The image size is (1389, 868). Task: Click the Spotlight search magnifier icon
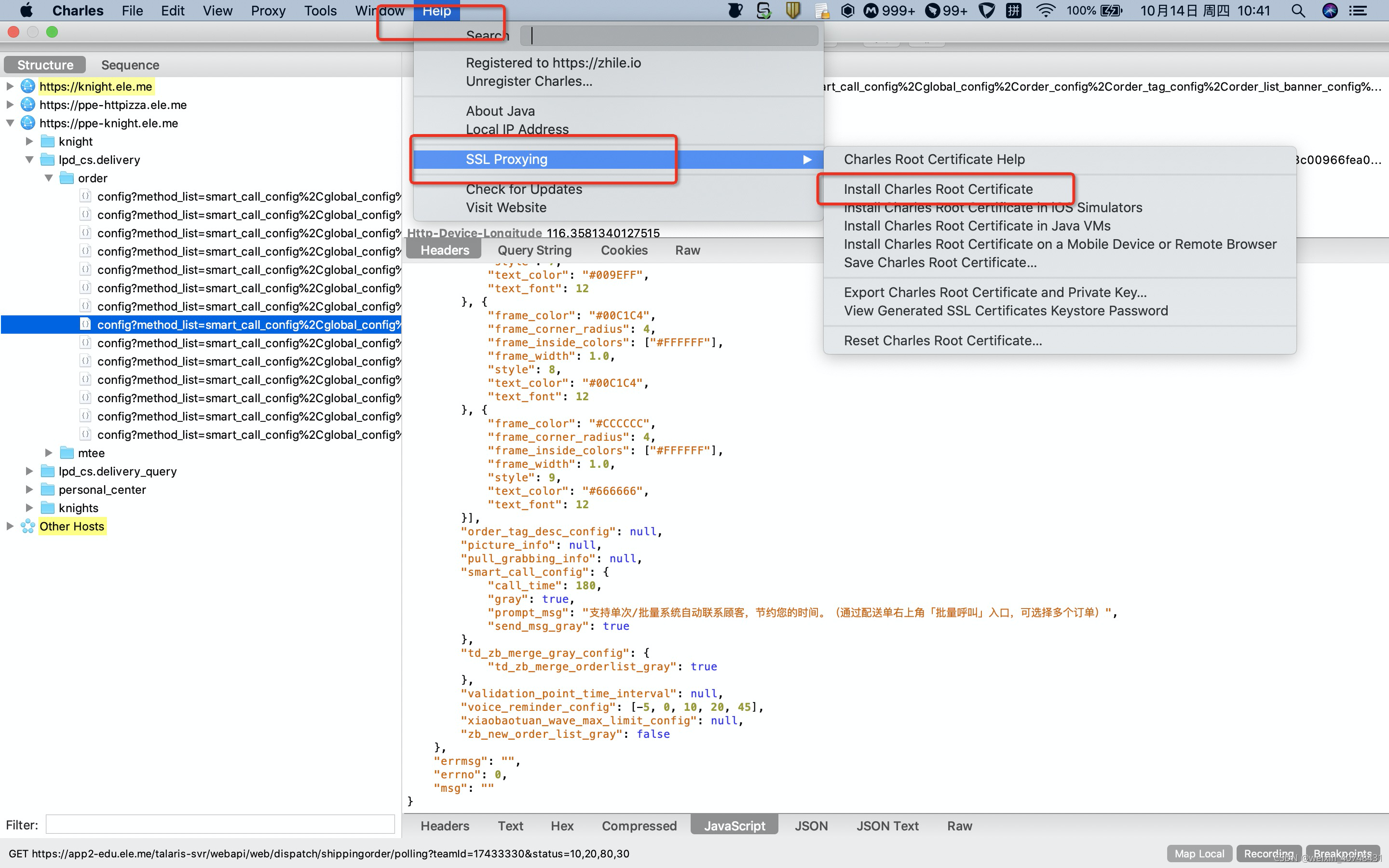tap(1298, 10)
